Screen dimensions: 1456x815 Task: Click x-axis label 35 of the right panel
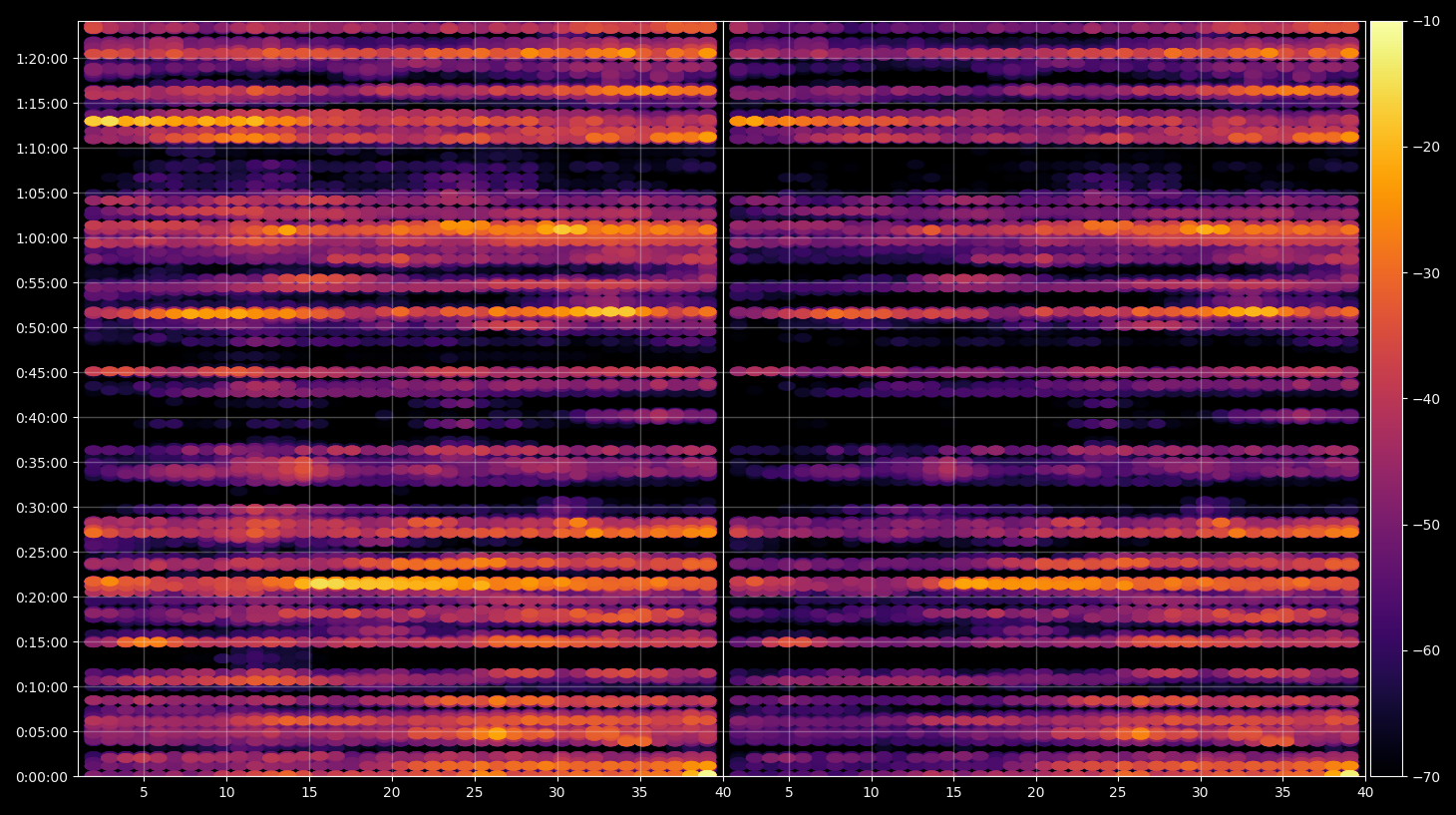pos(1282,793)
